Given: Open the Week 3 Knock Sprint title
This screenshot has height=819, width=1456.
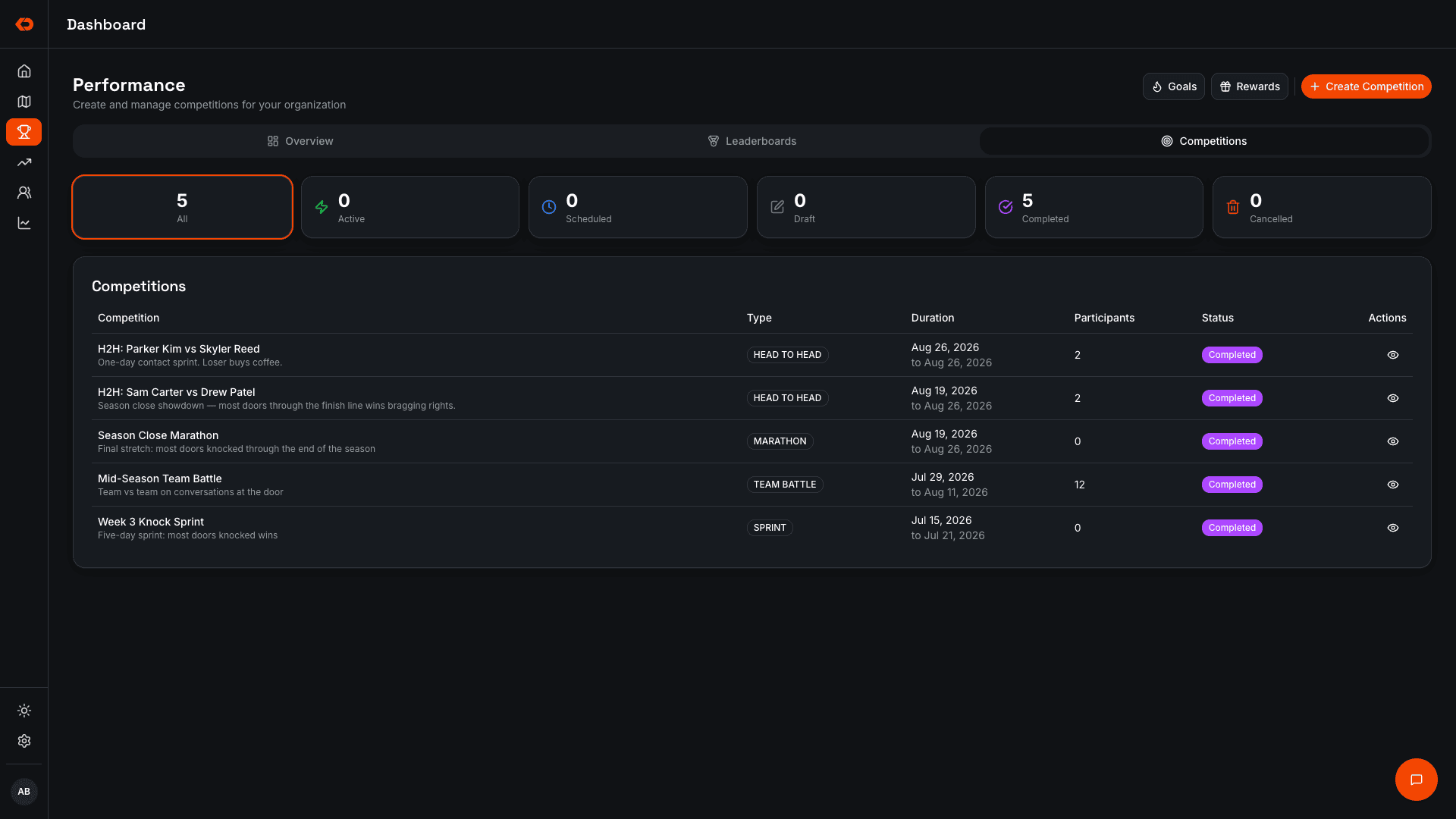Looking at the screenshot, I should click(x=150, y=522).
